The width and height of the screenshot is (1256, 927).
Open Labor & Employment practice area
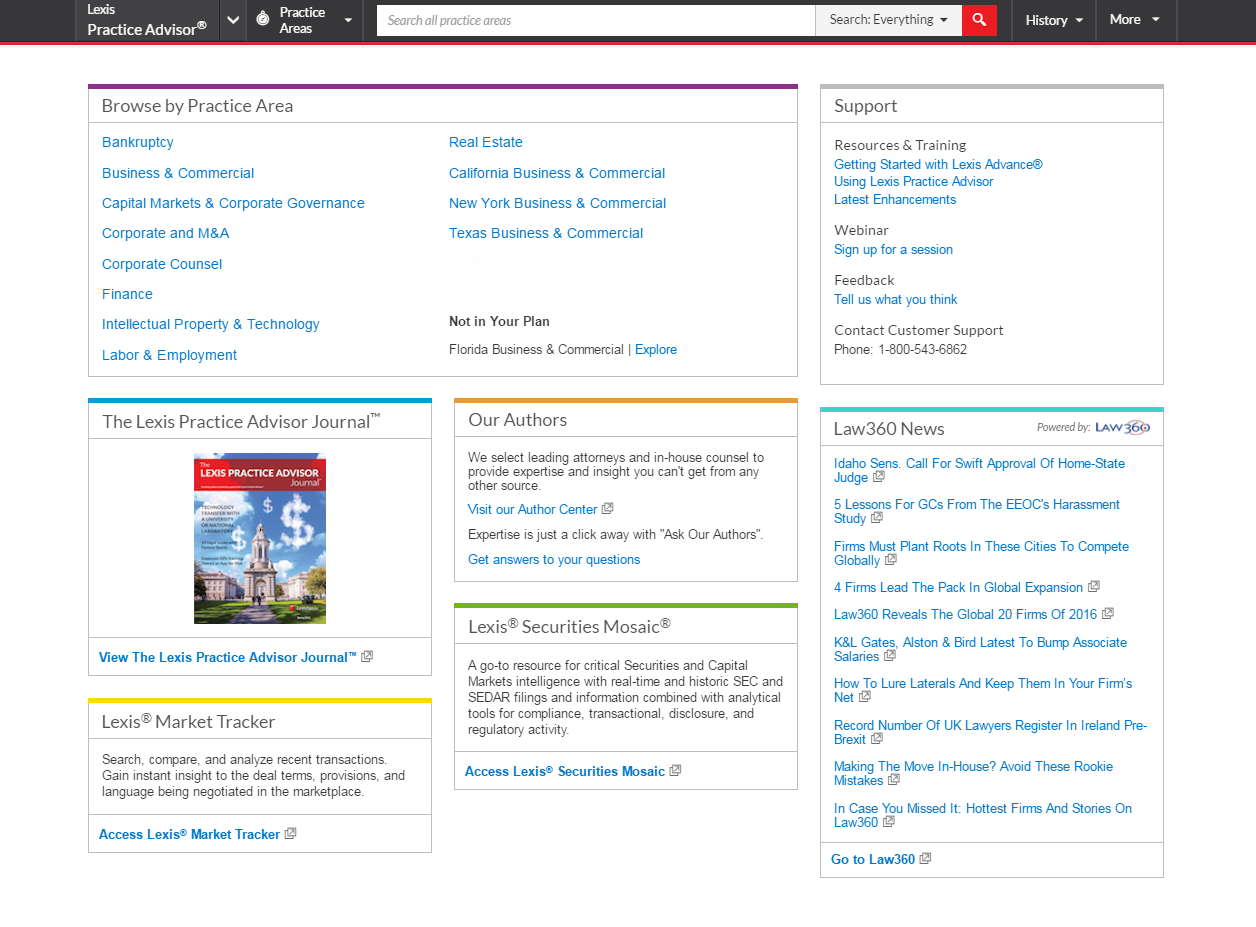pyautogui.click(x=169, y=355)
